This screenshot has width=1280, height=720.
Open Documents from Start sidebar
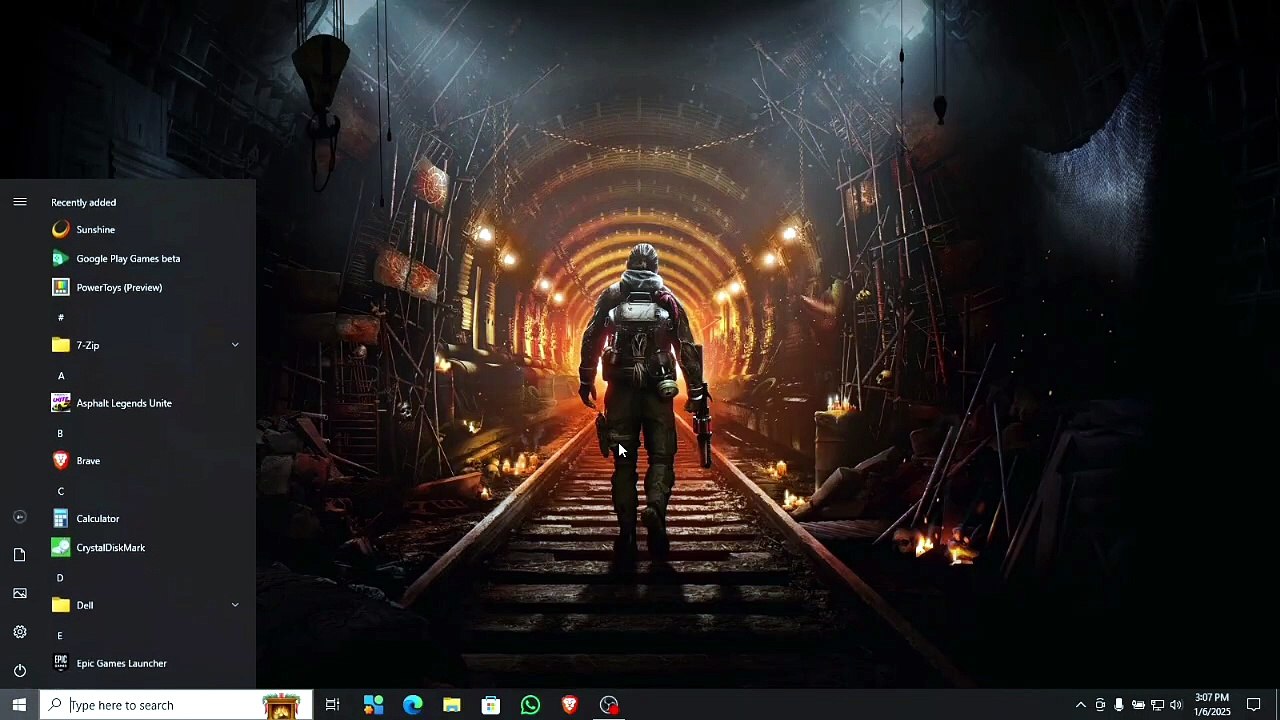pos(19,555)
